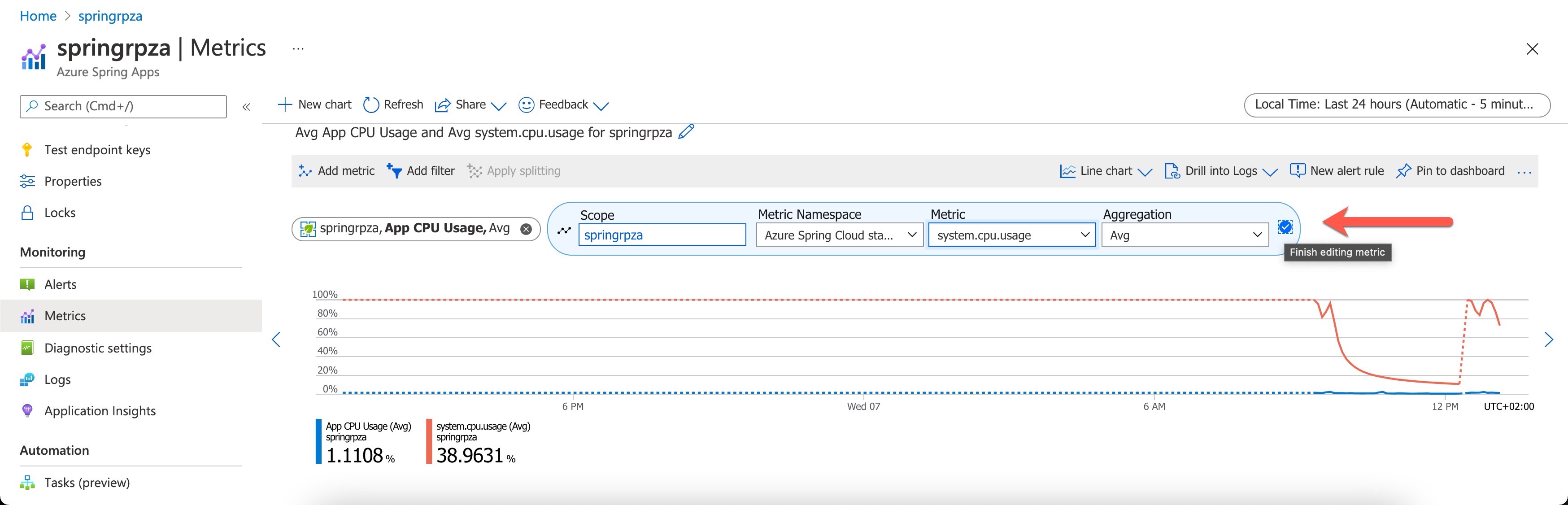The height and width of the screenshot is (505, 1568).
Task: Open the Local Time range selector
Action: click(x=1396, y=104)
